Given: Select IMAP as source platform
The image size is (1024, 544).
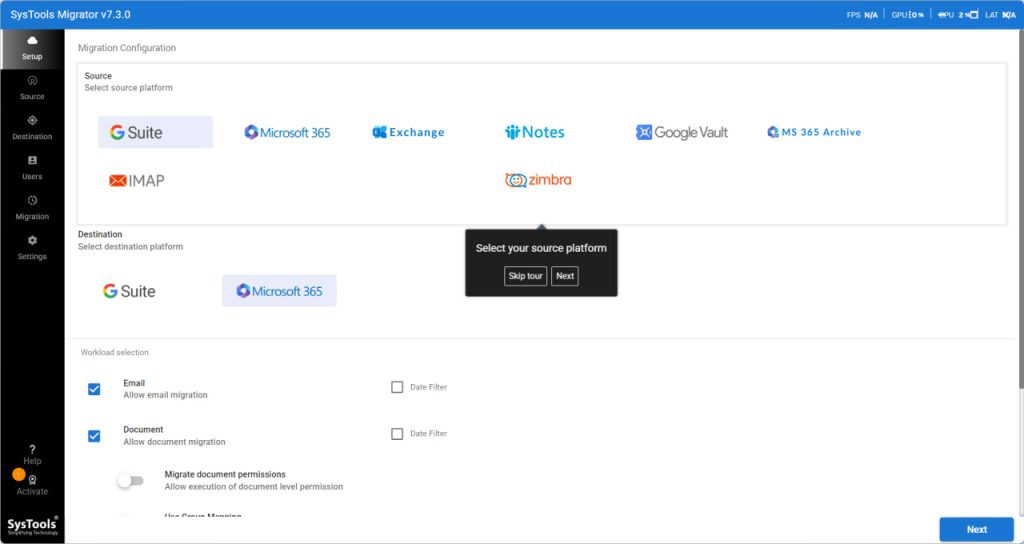Looking at the screenshot, I should click(136, 180).
